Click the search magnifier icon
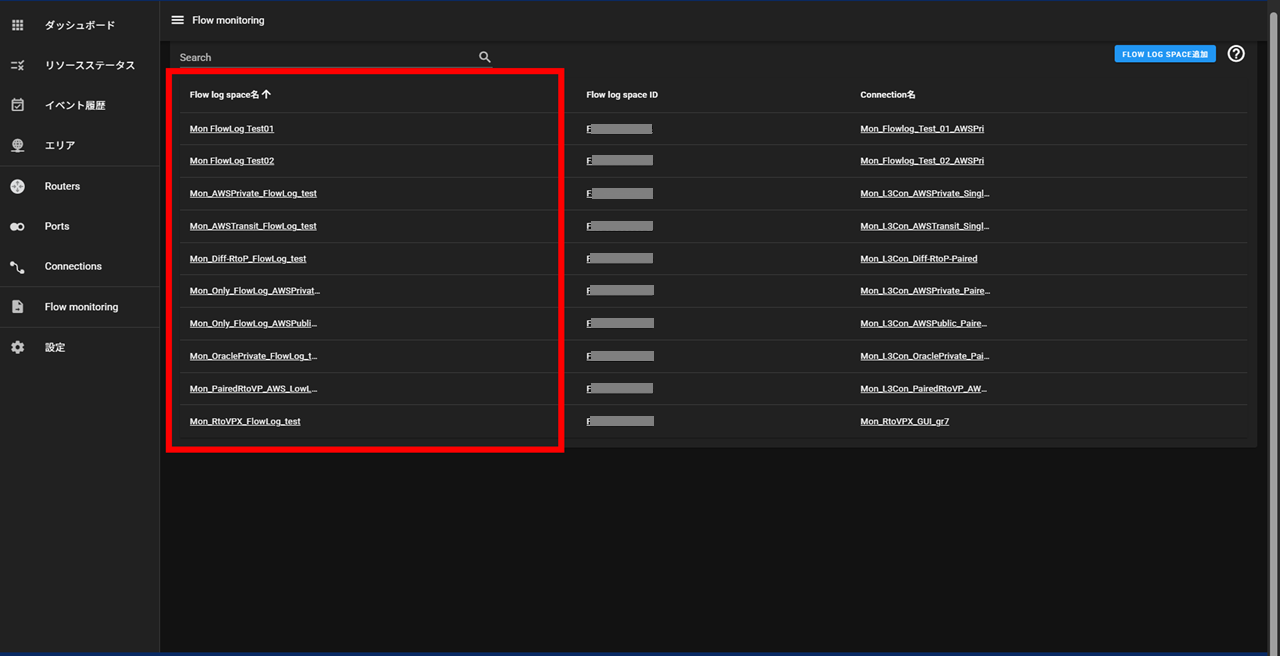The image size is (1280, 656). (x=485, y=58)
